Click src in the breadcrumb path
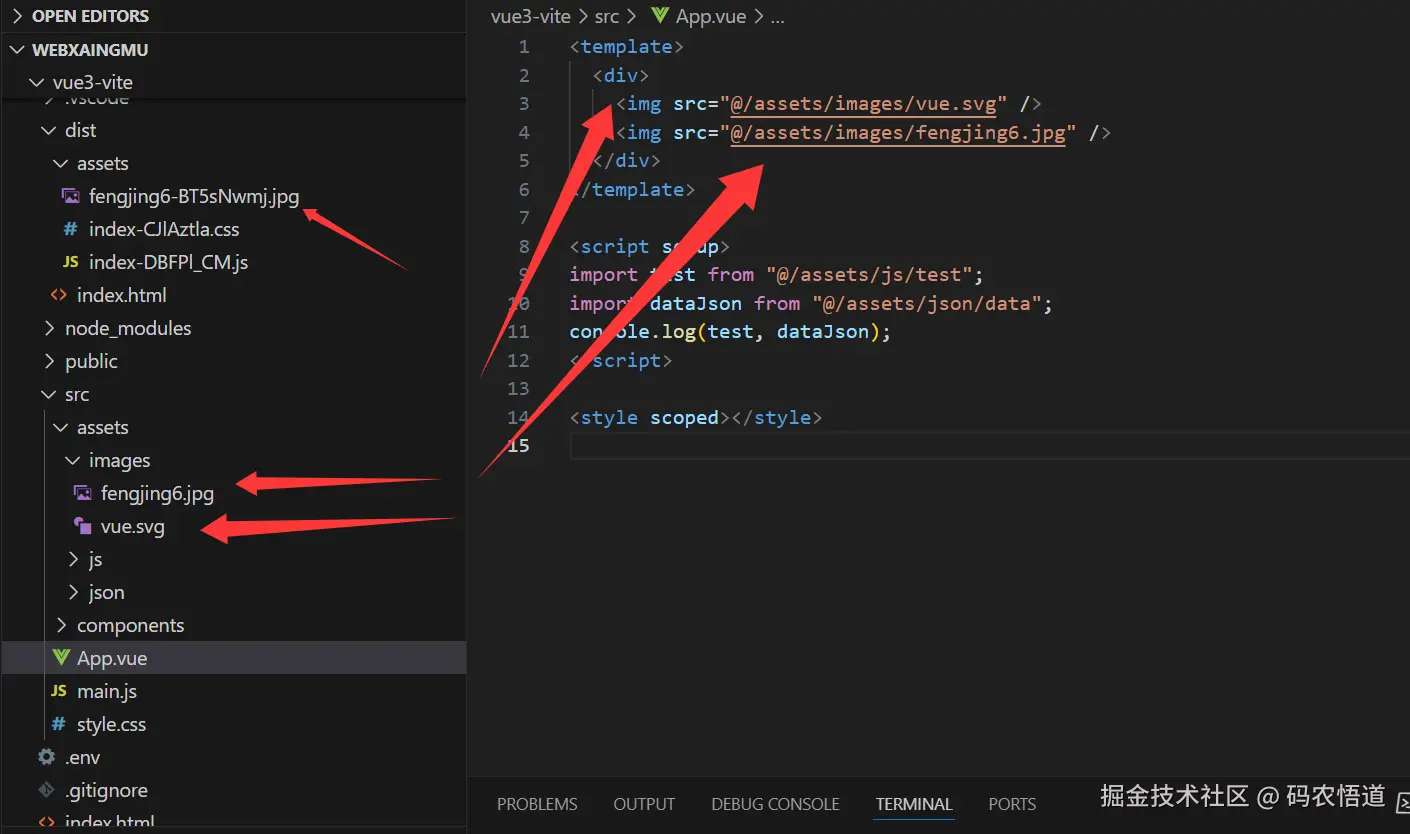This screenshot has width=1410, height=834. (x=607, y=17)
